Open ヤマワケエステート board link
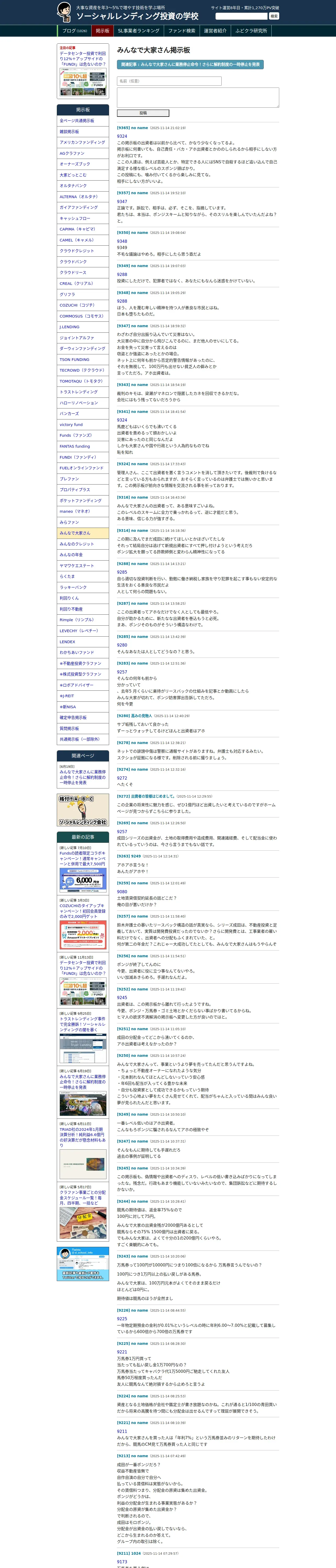The image size is (336, 1568). point(83,566)
